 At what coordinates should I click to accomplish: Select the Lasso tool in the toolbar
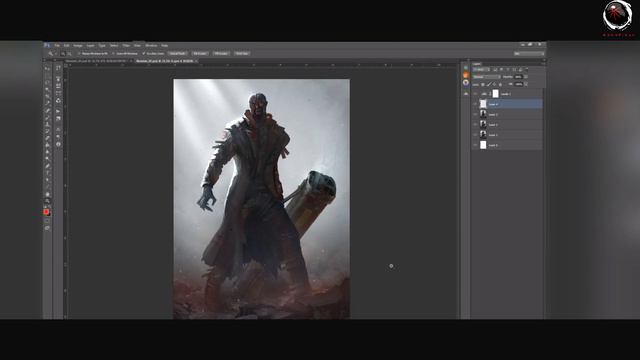[47, 82]
